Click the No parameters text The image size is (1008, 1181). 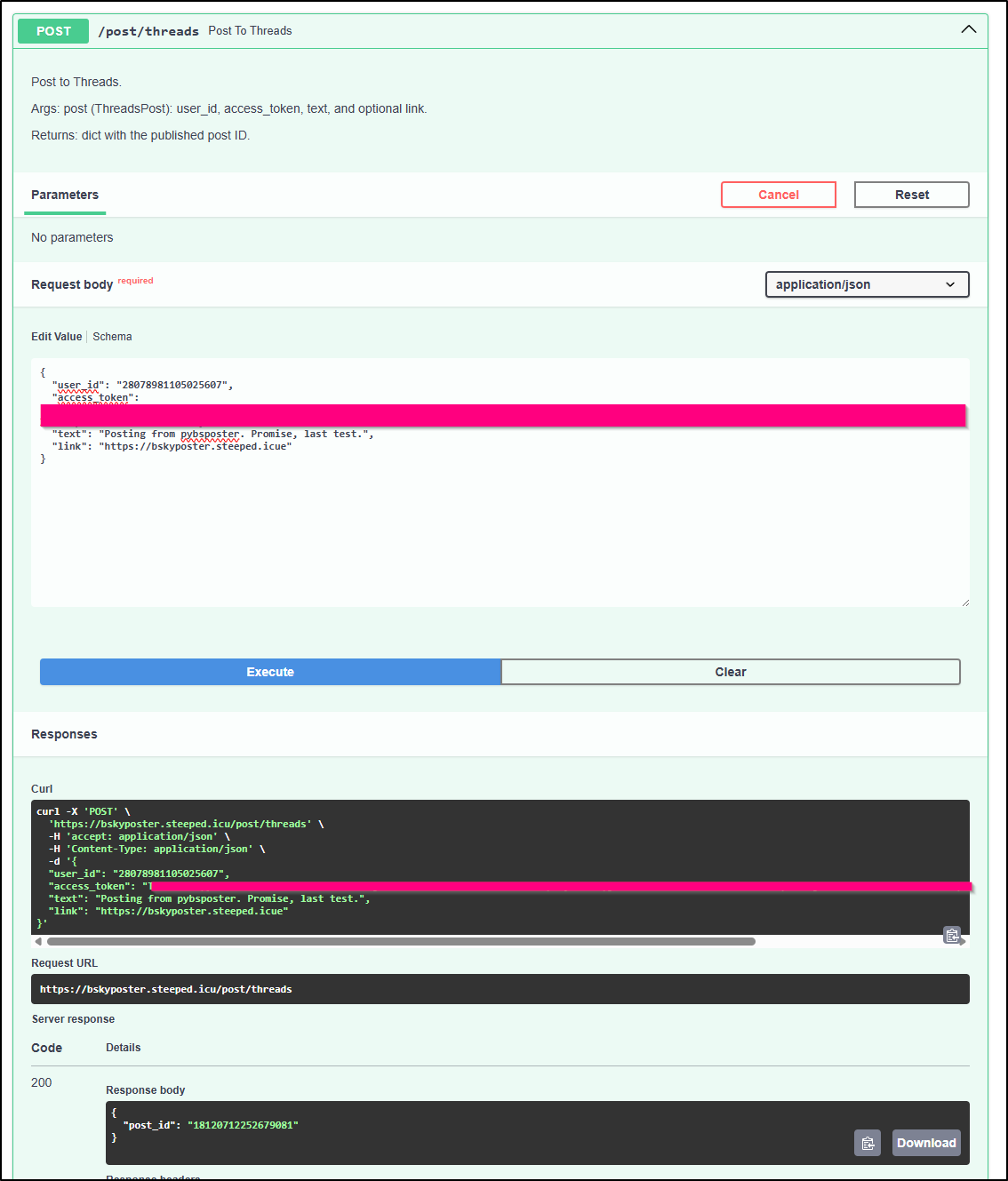click(72, 237)
